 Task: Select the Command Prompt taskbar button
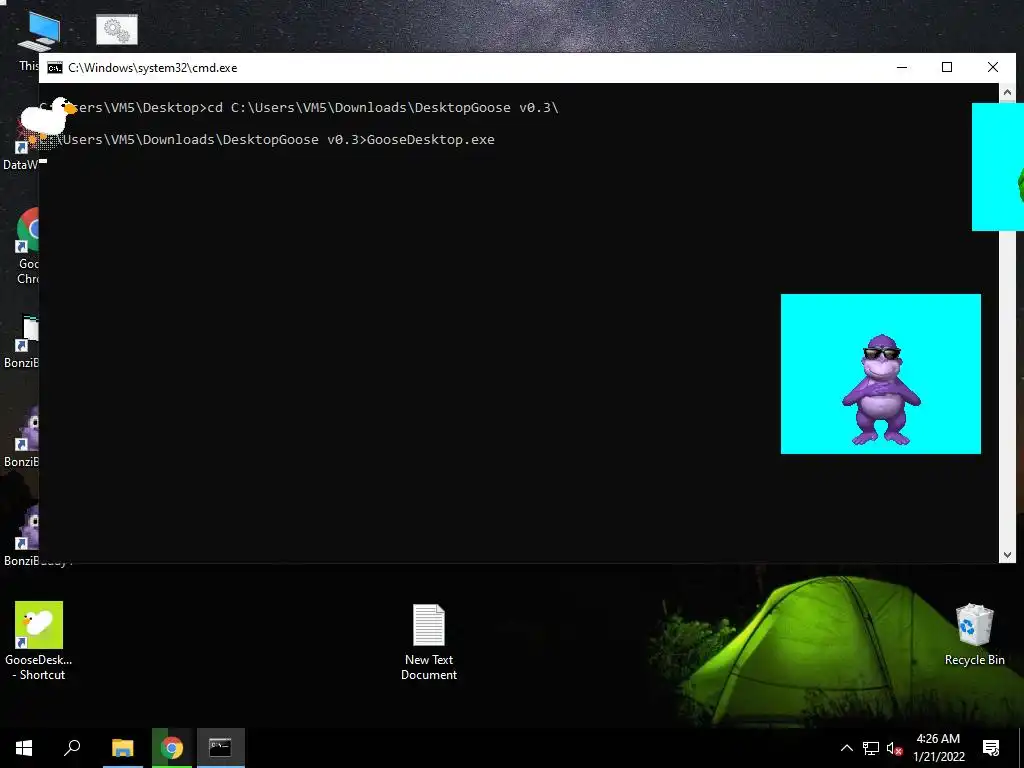tap(221, 748)
